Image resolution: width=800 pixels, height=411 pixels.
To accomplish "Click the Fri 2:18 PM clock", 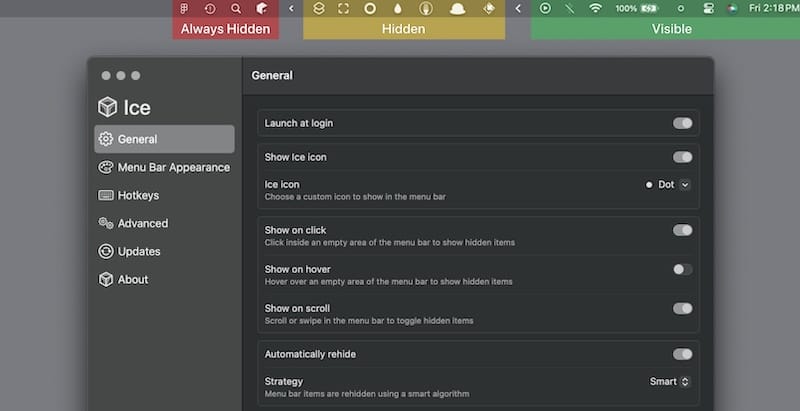I will pos(774,8).
